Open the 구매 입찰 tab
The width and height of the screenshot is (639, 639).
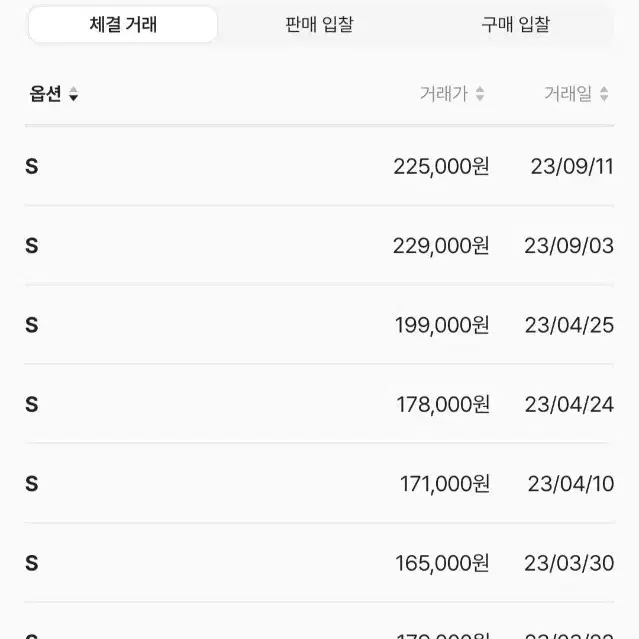(516, 24)
